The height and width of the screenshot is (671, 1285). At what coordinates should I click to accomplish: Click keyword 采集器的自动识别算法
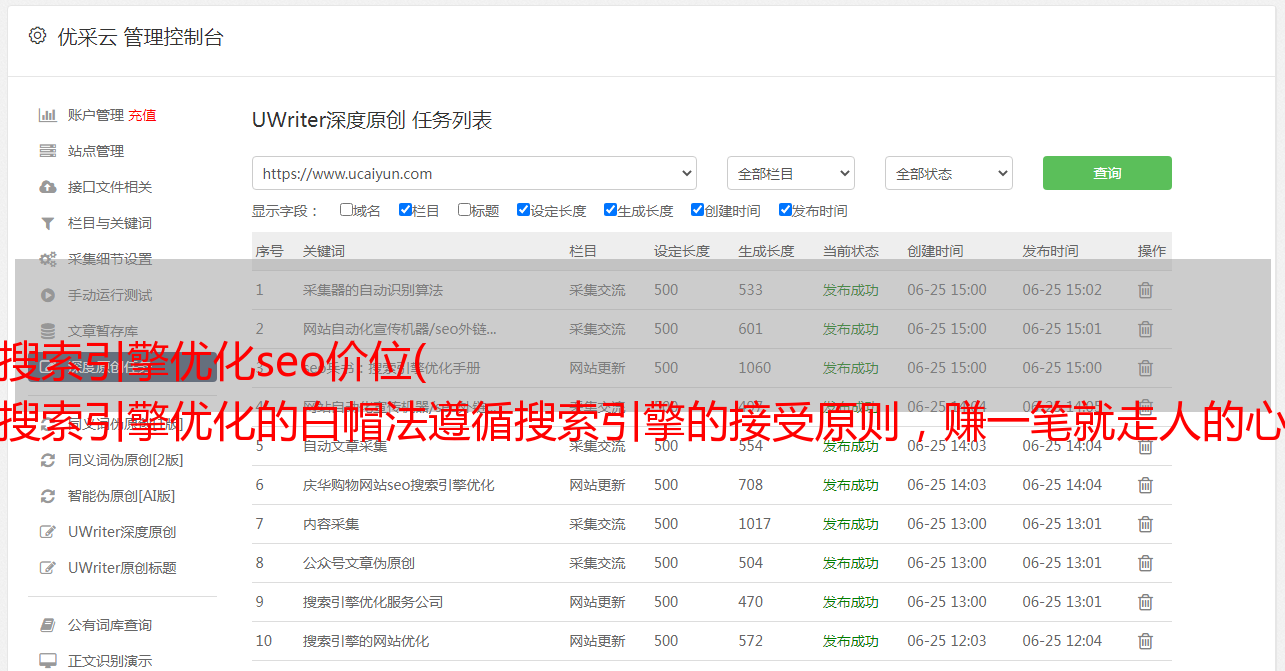click(373, 290)
